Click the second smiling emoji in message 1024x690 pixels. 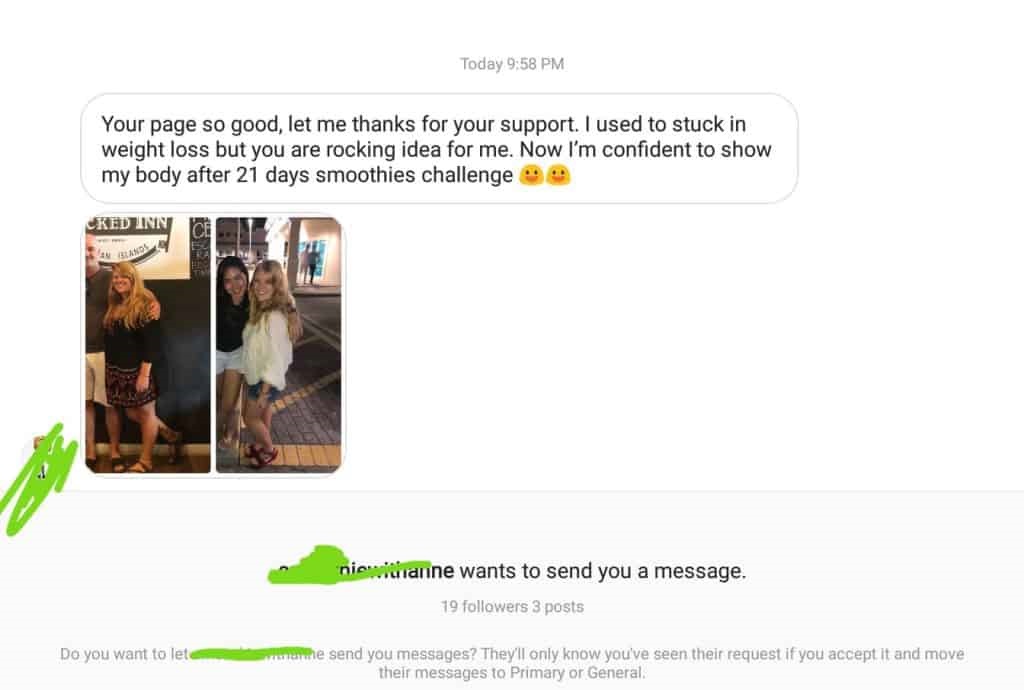[x=558, y=175]
